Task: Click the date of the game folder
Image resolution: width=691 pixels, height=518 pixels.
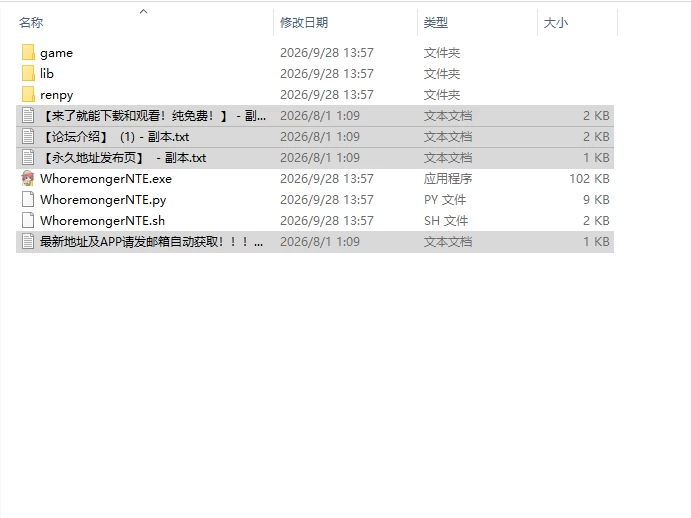Action: [x=327, y=53]
